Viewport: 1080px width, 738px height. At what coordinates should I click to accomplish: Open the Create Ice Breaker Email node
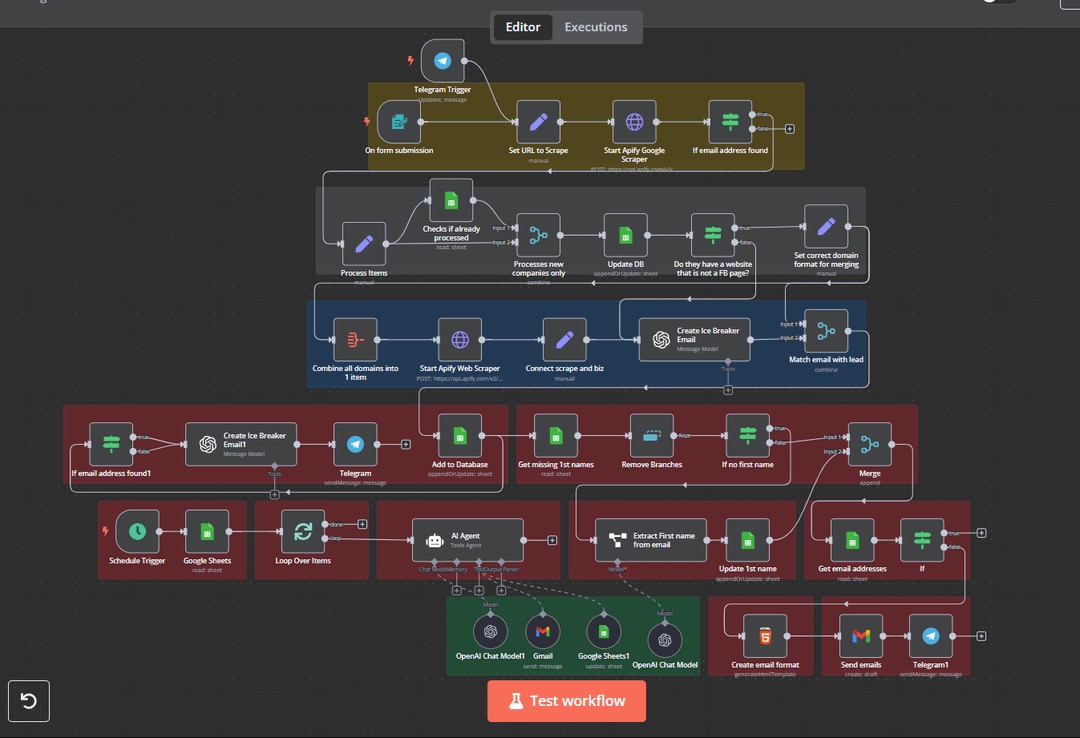click(694, 340)
